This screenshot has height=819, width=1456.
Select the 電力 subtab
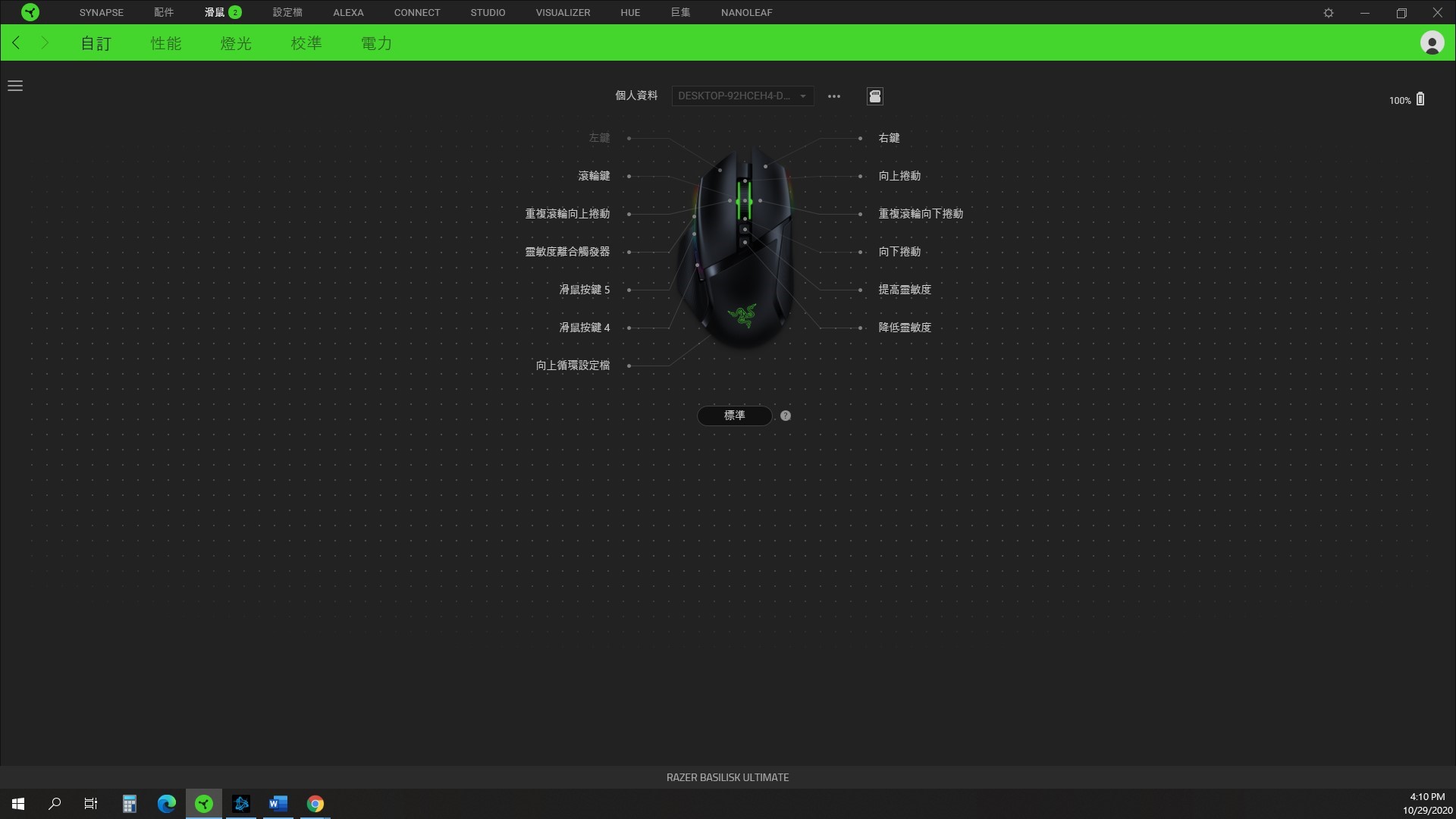(376, 43)
